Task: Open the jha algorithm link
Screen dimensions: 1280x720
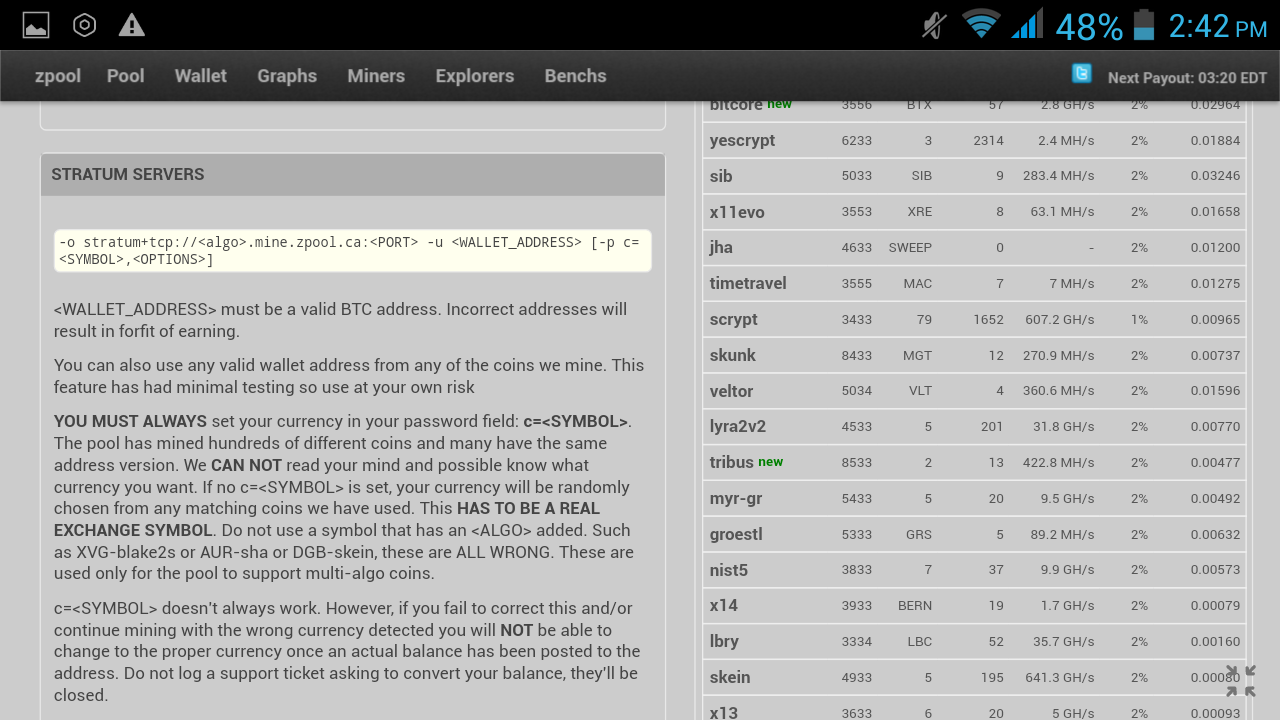Action: 721,248
